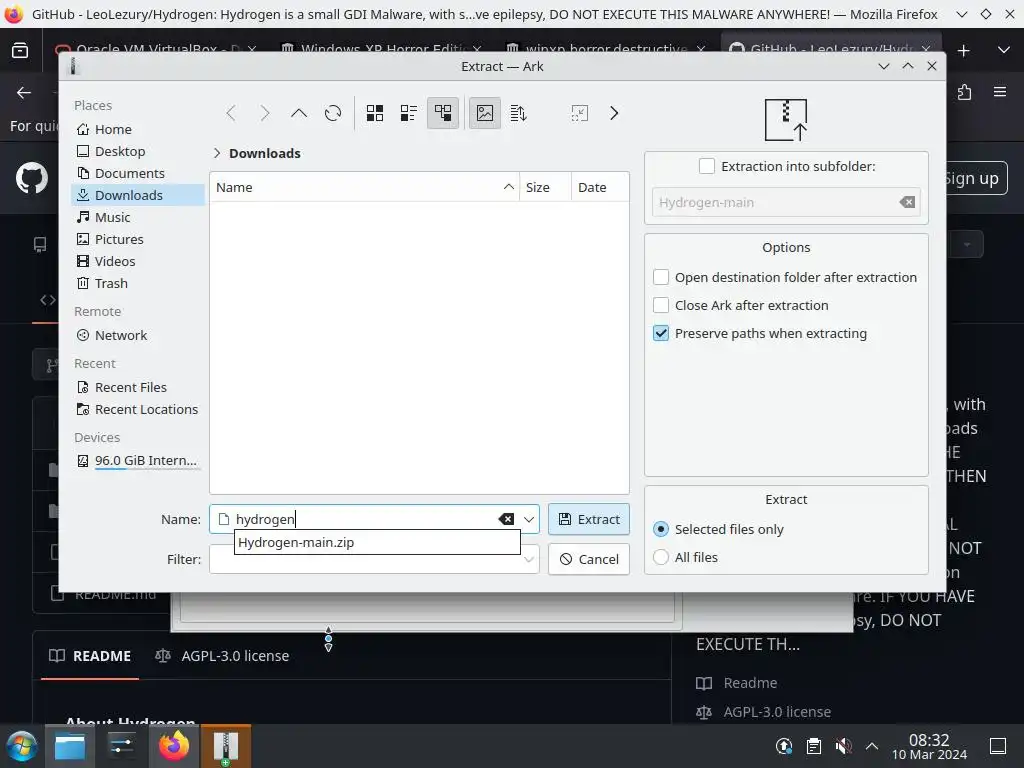Clear the Hydrogen-main subfolder field
Image resolution: width=1024 pixels, height=768 pixels.
907,202
